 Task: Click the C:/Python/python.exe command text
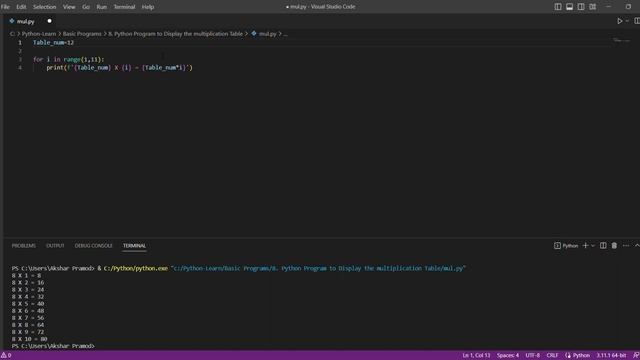136,268
